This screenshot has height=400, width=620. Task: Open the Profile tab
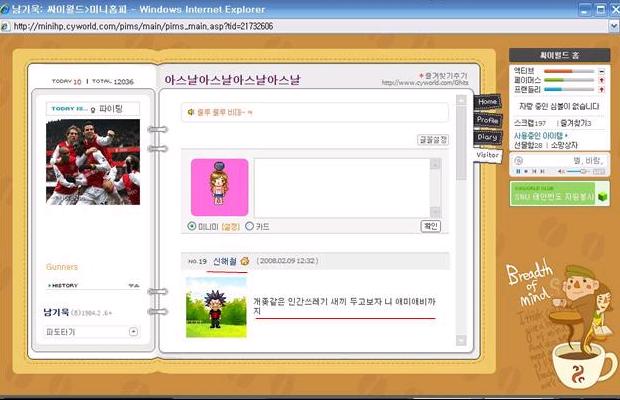point(488,120)
